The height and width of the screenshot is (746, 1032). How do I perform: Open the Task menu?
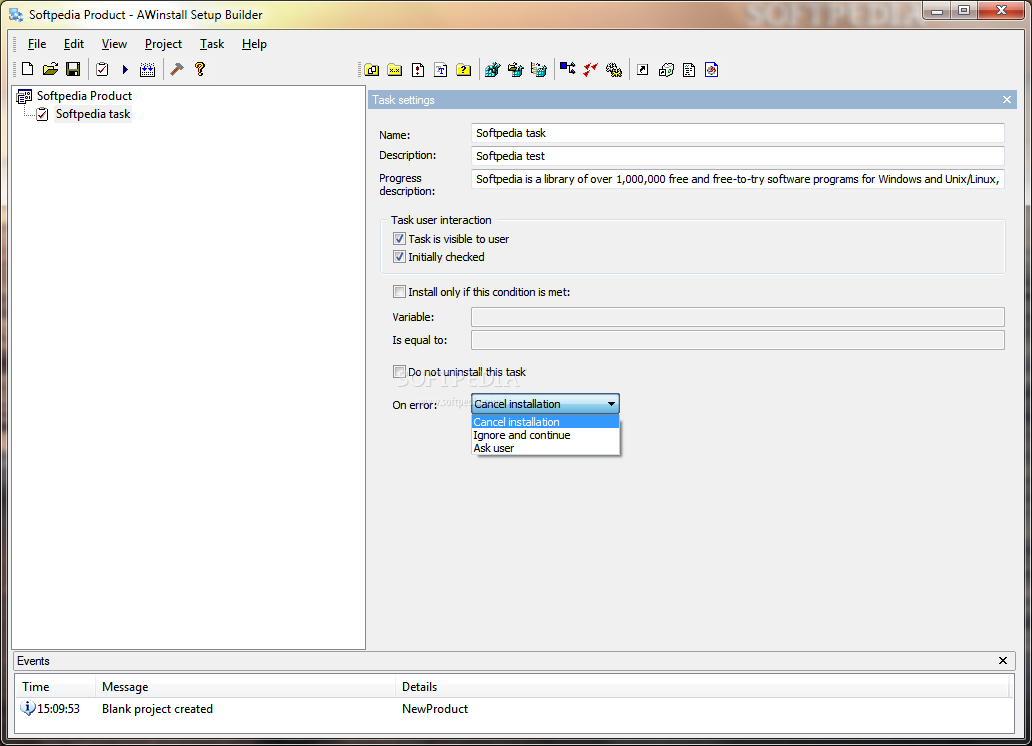tap(212, 44)
